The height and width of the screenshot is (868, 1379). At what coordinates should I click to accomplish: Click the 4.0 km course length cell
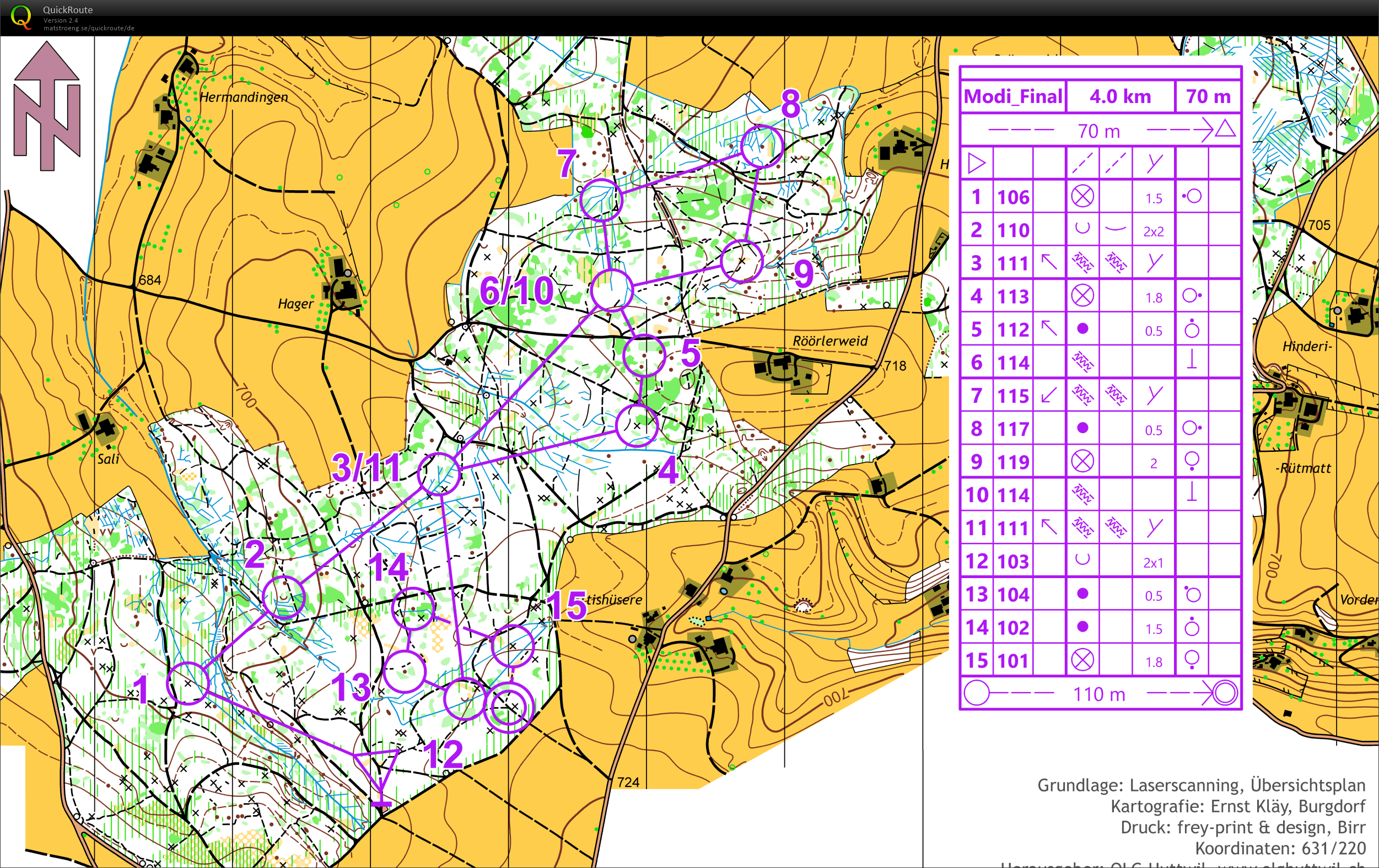click(x=1119, y=96)
